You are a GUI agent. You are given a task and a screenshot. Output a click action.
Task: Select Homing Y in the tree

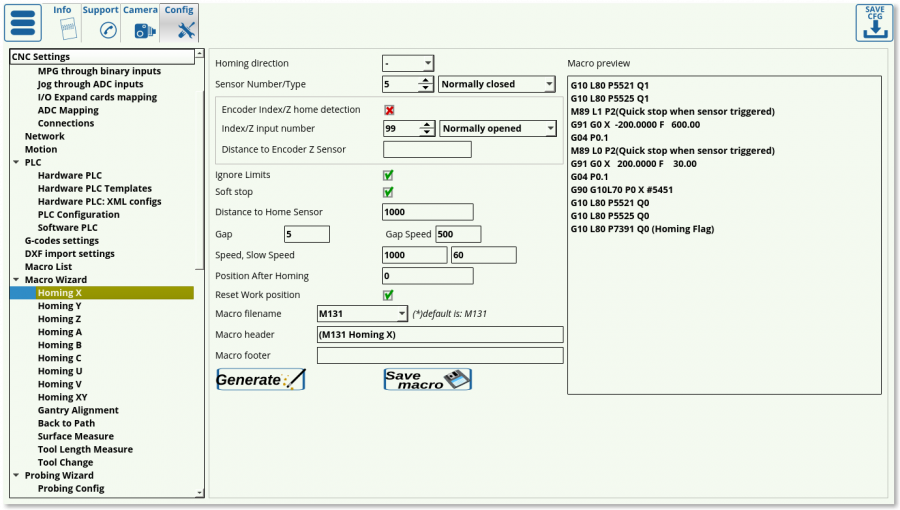(60, 306)
